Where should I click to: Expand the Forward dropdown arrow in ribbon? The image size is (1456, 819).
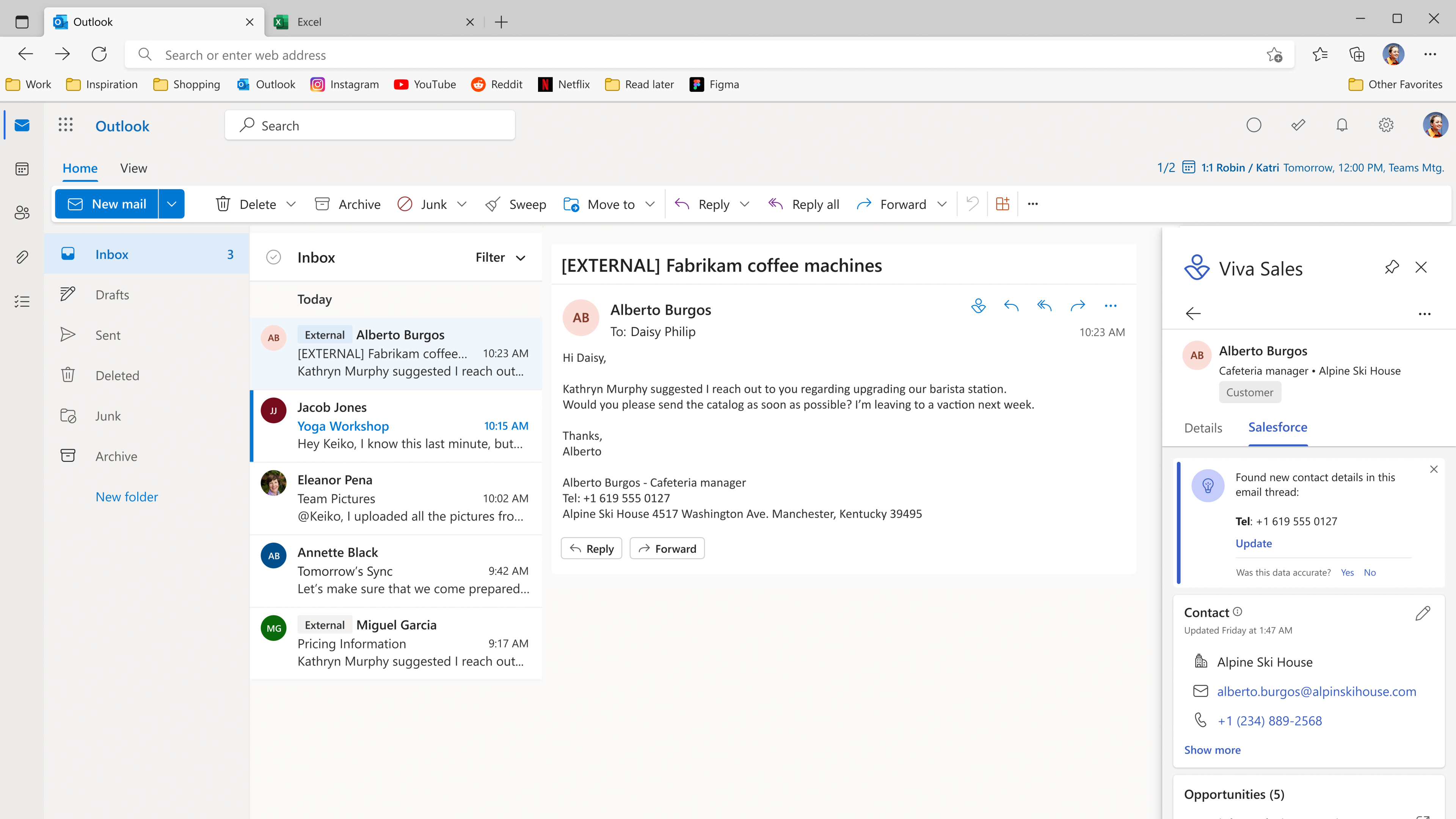coord(941,204)
